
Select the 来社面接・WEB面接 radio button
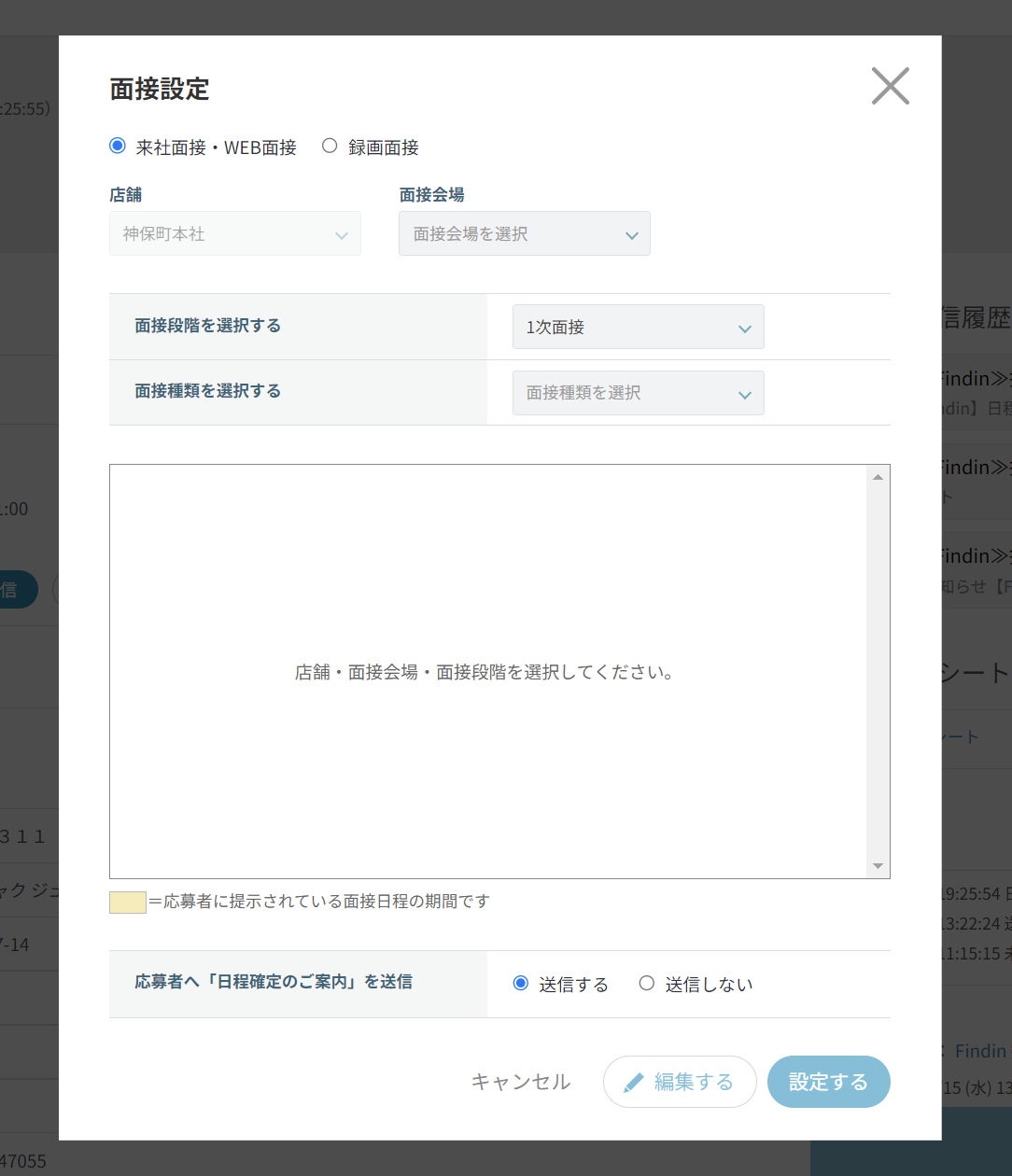118,147
